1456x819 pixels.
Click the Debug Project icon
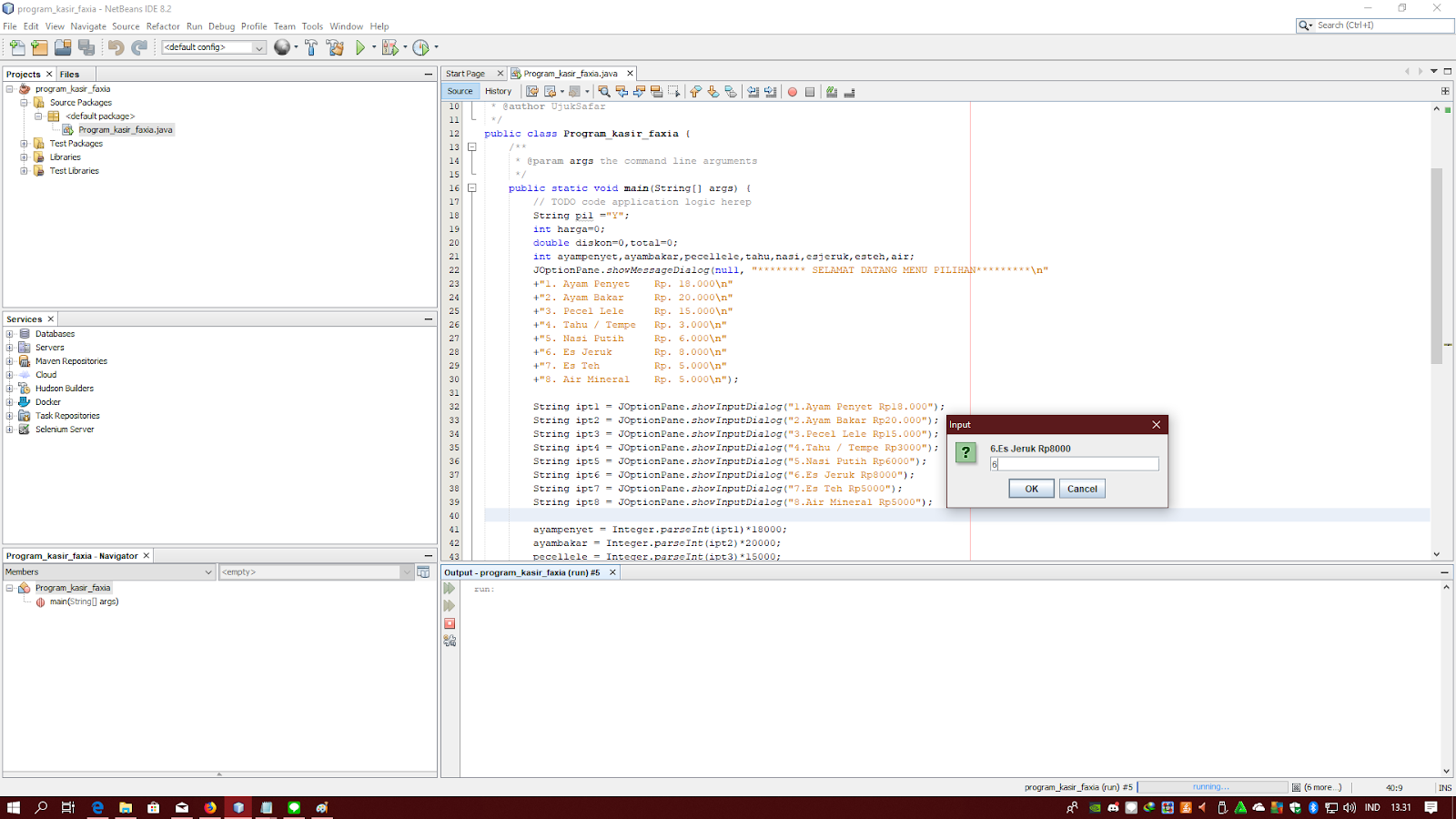[x=389, y=47]
